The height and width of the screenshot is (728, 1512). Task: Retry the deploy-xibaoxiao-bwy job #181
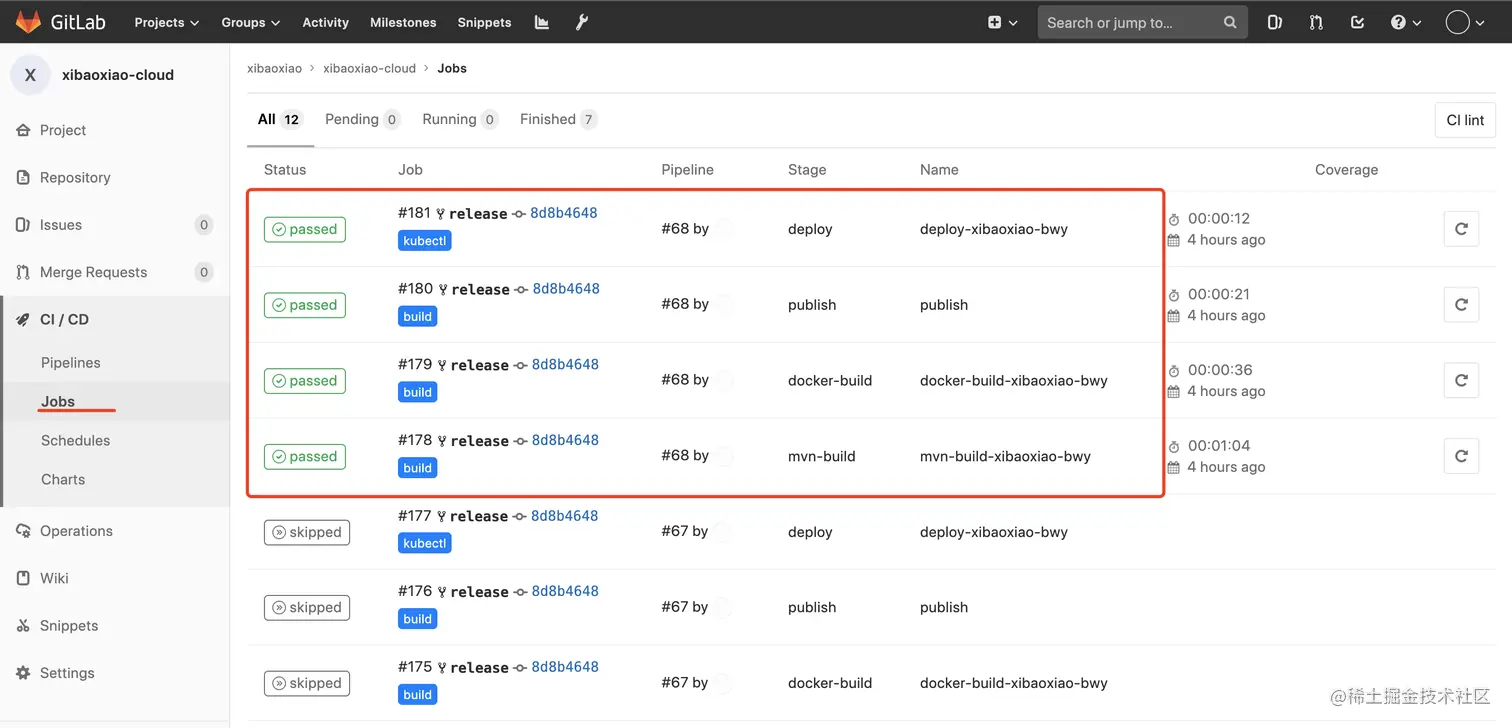pyautogui.click(x=1461, y=229)
